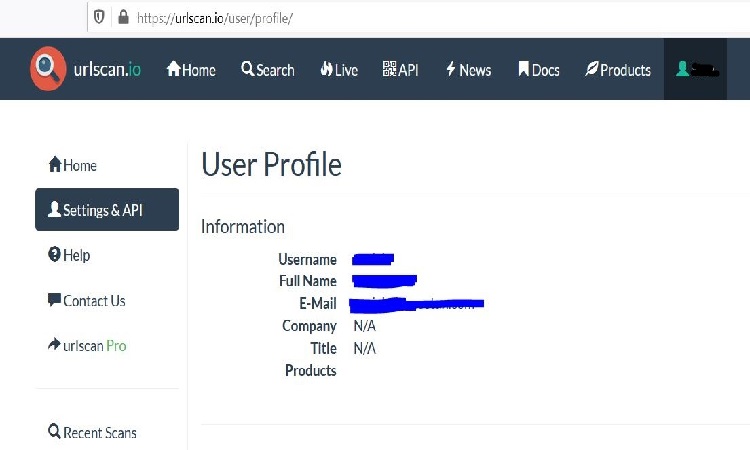Click the Recent Scans magnifier icon
This screenshot has width=750, height=450.
click(x=54, y=431)
